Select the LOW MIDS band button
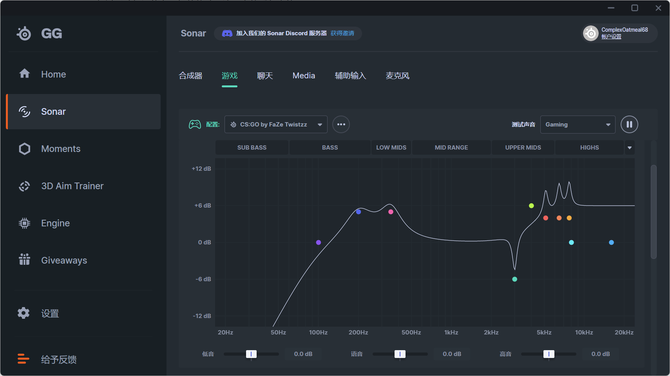670x376 pixels. (x=391, y=147)
